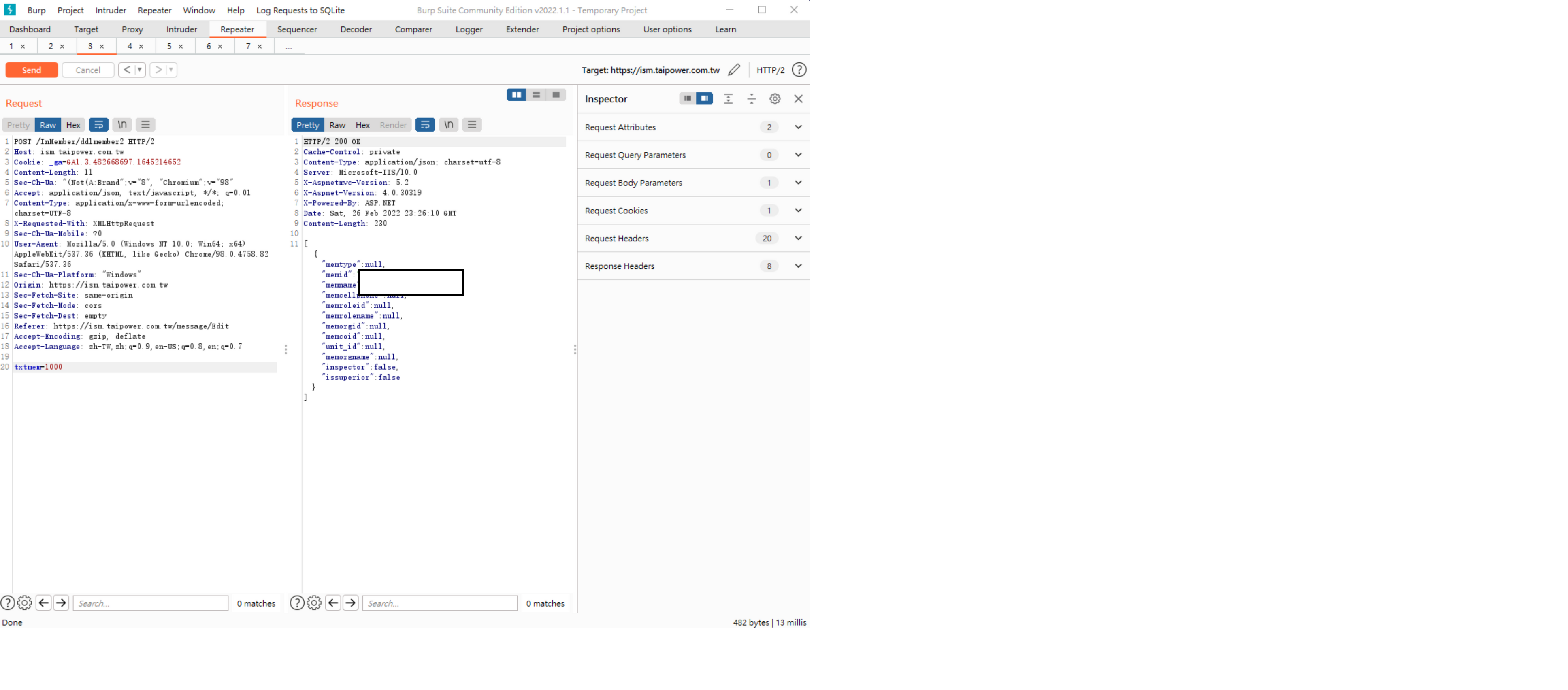Toggle word wrap in Request editor
This screenshot has height=690, width=1568.
point(99,125)
